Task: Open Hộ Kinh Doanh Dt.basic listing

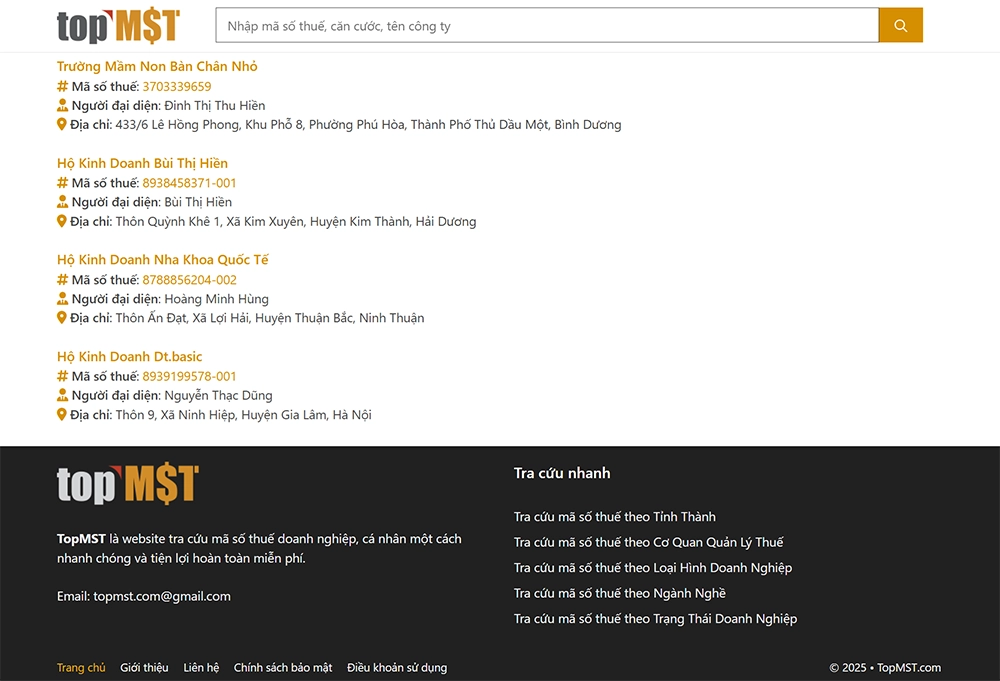Action: 129,357
